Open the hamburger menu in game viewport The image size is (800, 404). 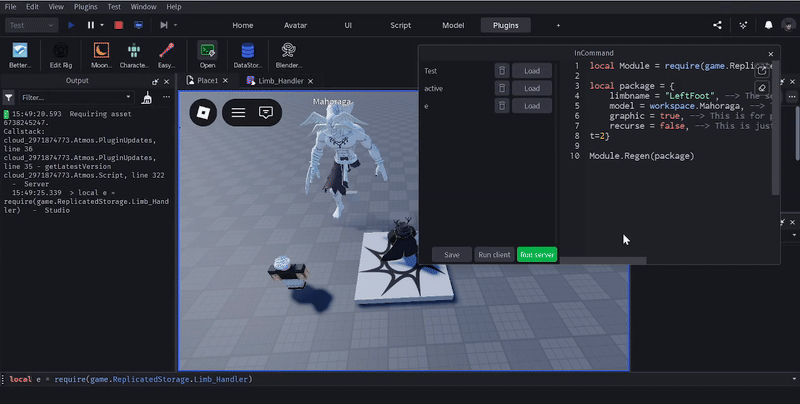coord(238,112)
